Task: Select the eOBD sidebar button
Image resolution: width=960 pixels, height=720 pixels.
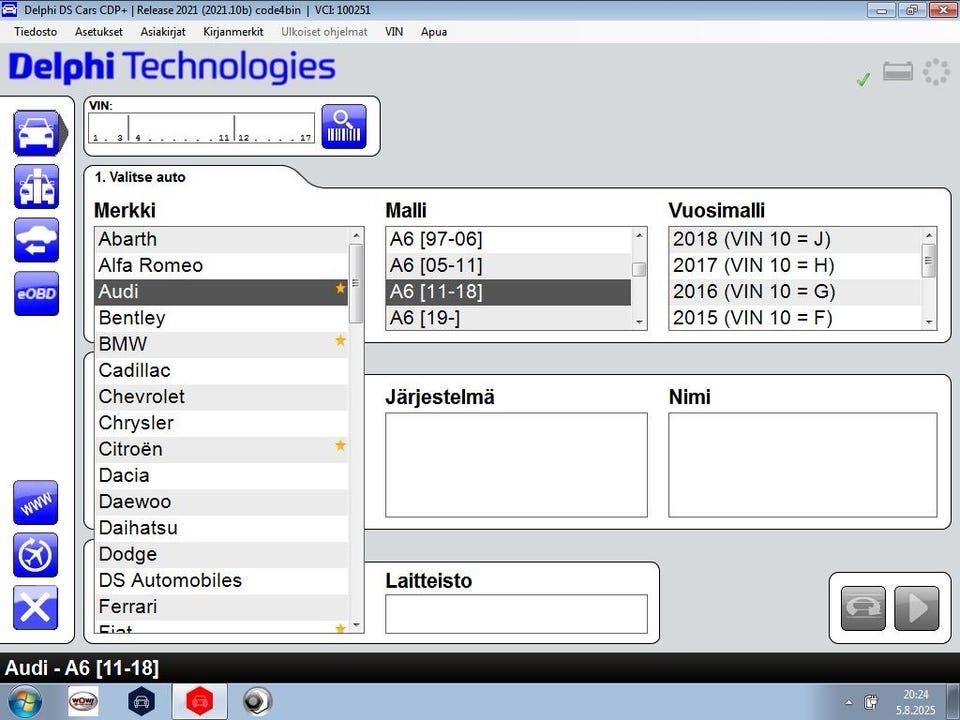Action: coord(37,294)
